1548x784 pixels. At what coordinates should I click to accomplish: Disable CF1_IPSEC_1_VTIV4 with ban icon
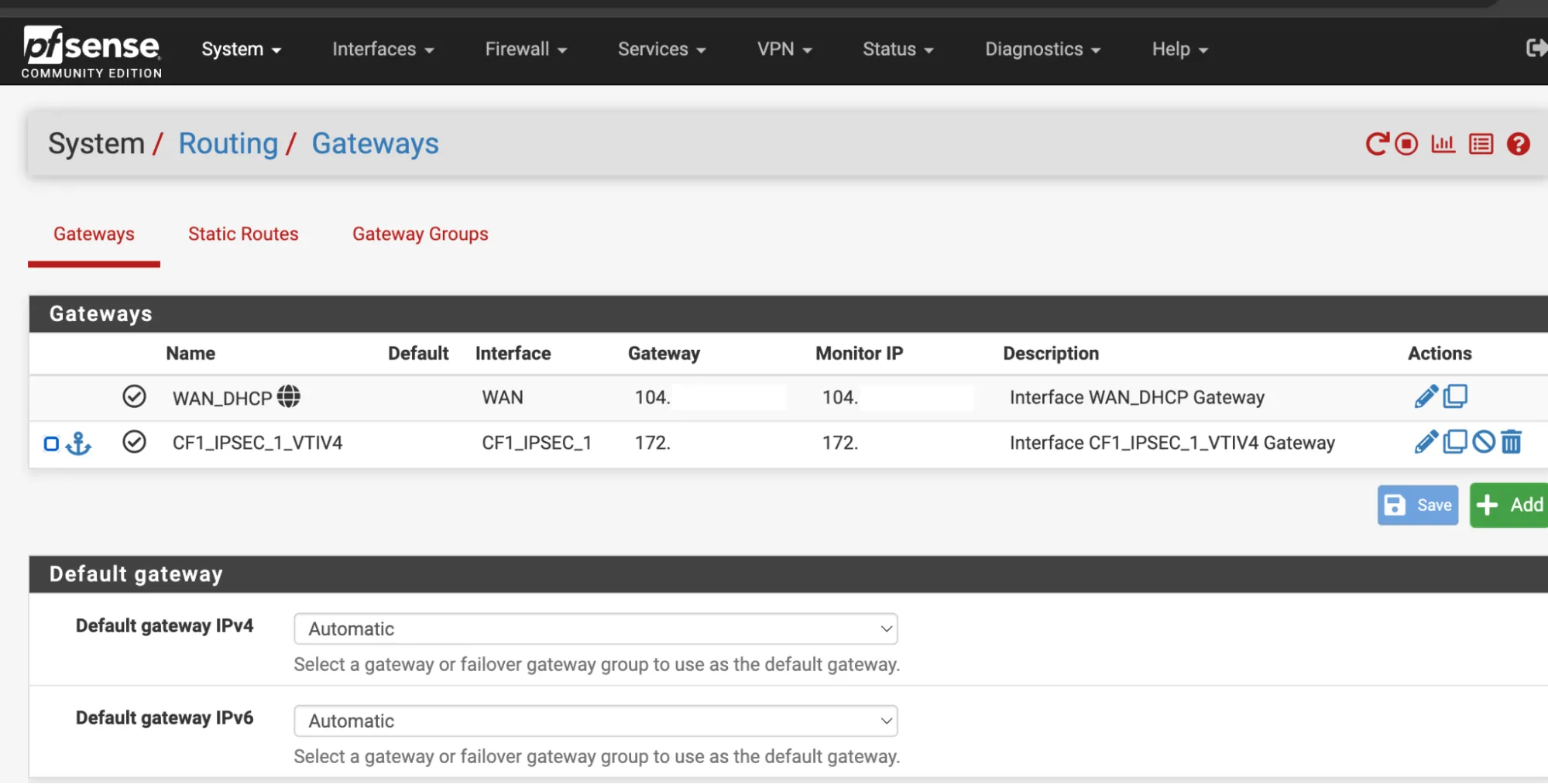click(x=1484, y=443)
